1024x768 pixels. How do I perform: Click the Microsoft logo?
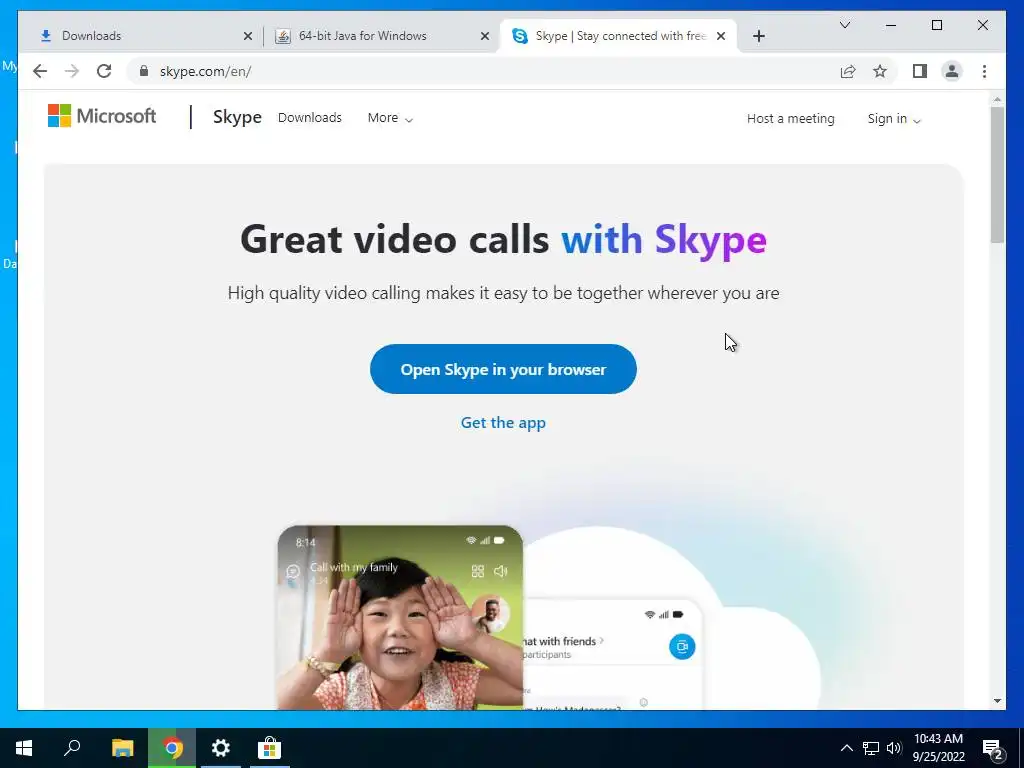(102, 116)
